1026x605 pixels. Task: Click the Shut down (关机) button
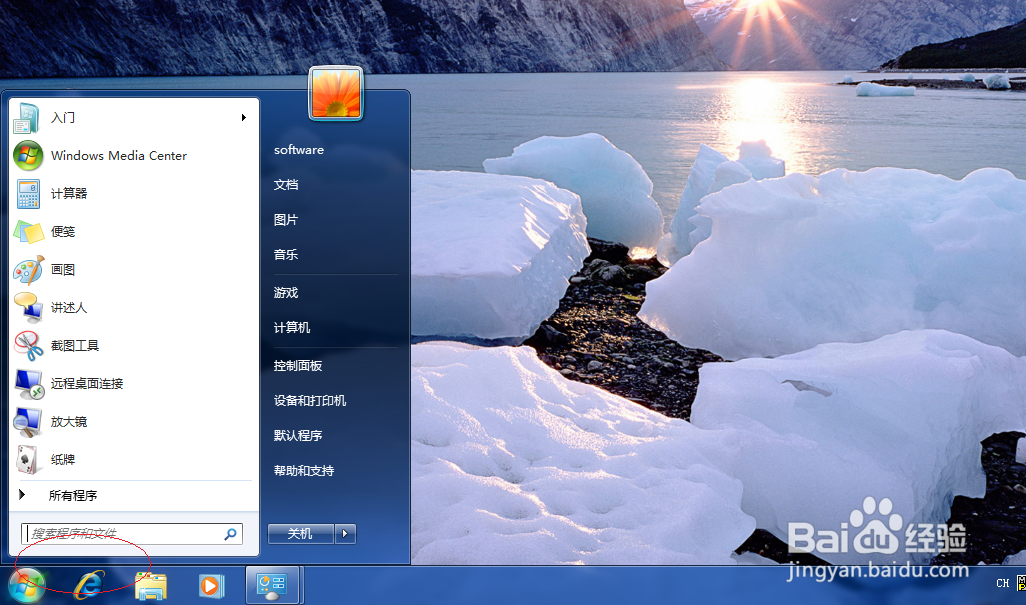click(x=300, y=534)
